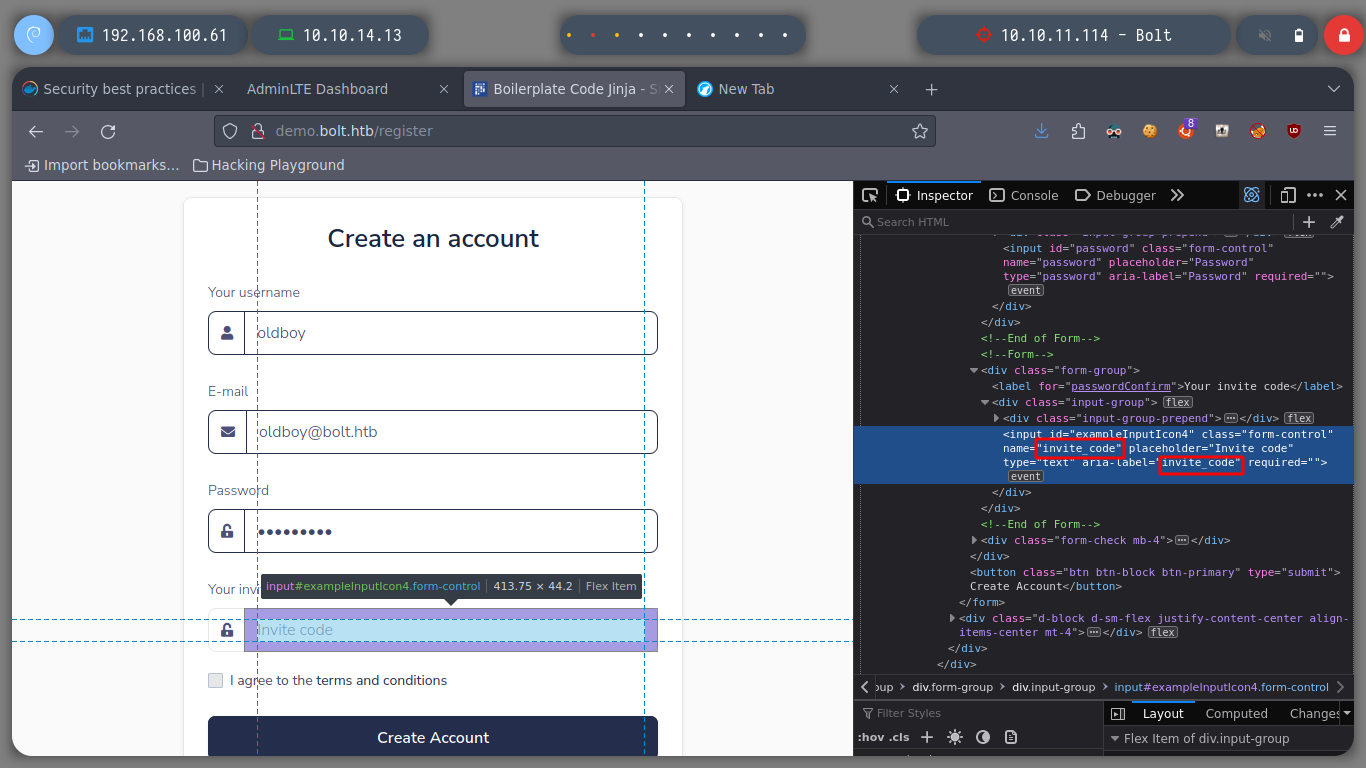The image size is (1366, 768).
Task: Close the DevTools panel
Action: point(1341,195)
